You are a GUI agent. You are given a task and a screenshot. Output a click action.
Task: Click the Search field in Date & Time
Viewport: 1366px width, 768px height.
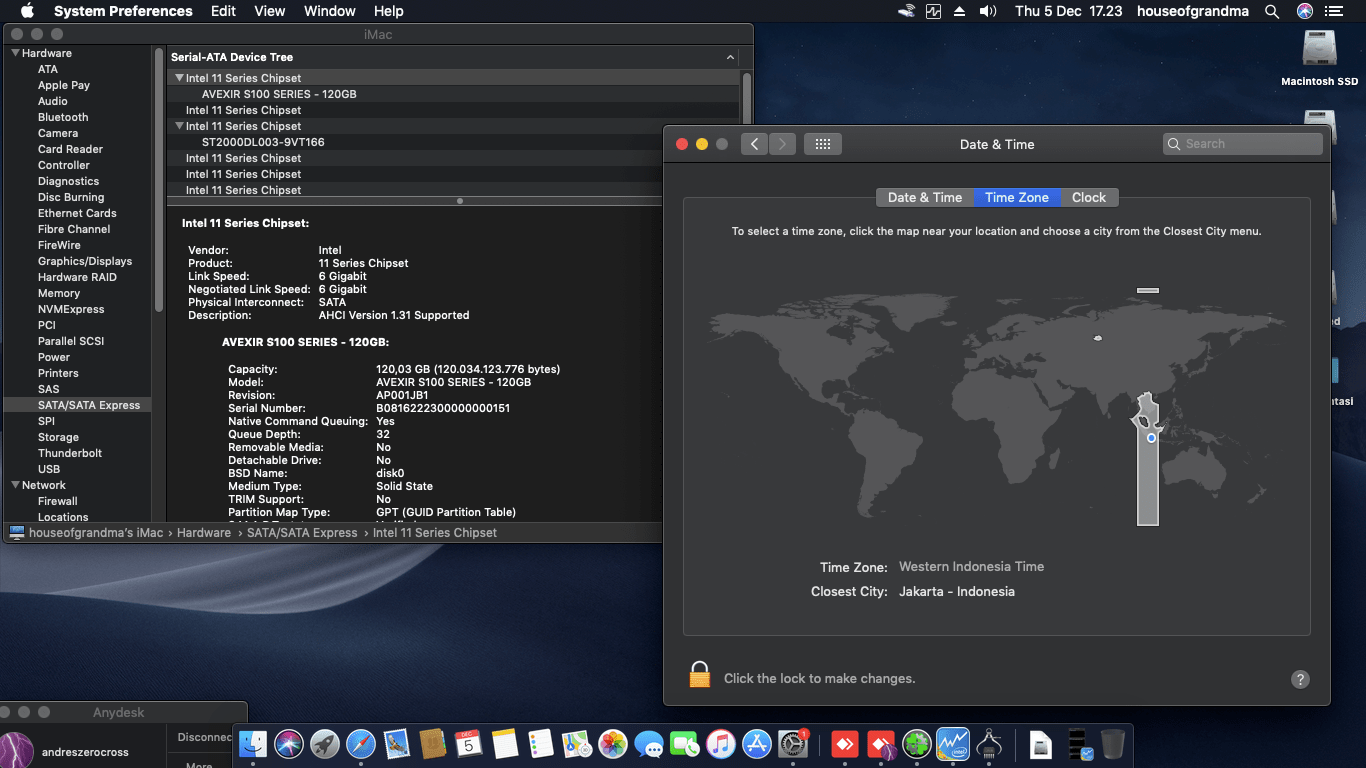click(1242, 144)
